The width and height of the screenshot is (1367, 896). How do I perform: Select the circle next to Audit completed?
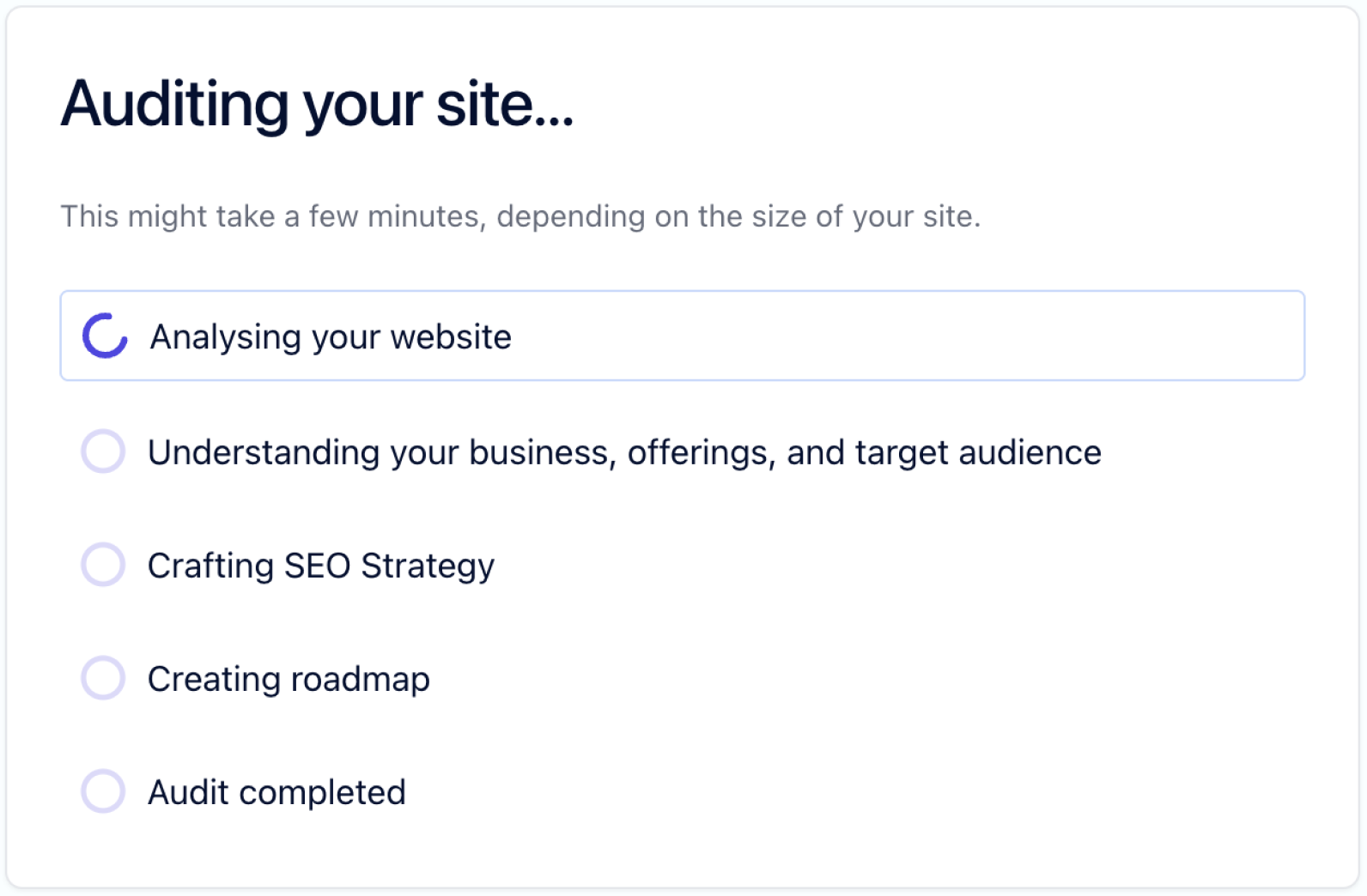[103, 790]
